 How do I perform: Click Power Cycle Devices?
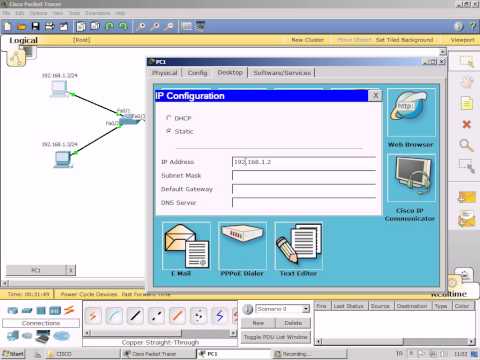[89, 294]
